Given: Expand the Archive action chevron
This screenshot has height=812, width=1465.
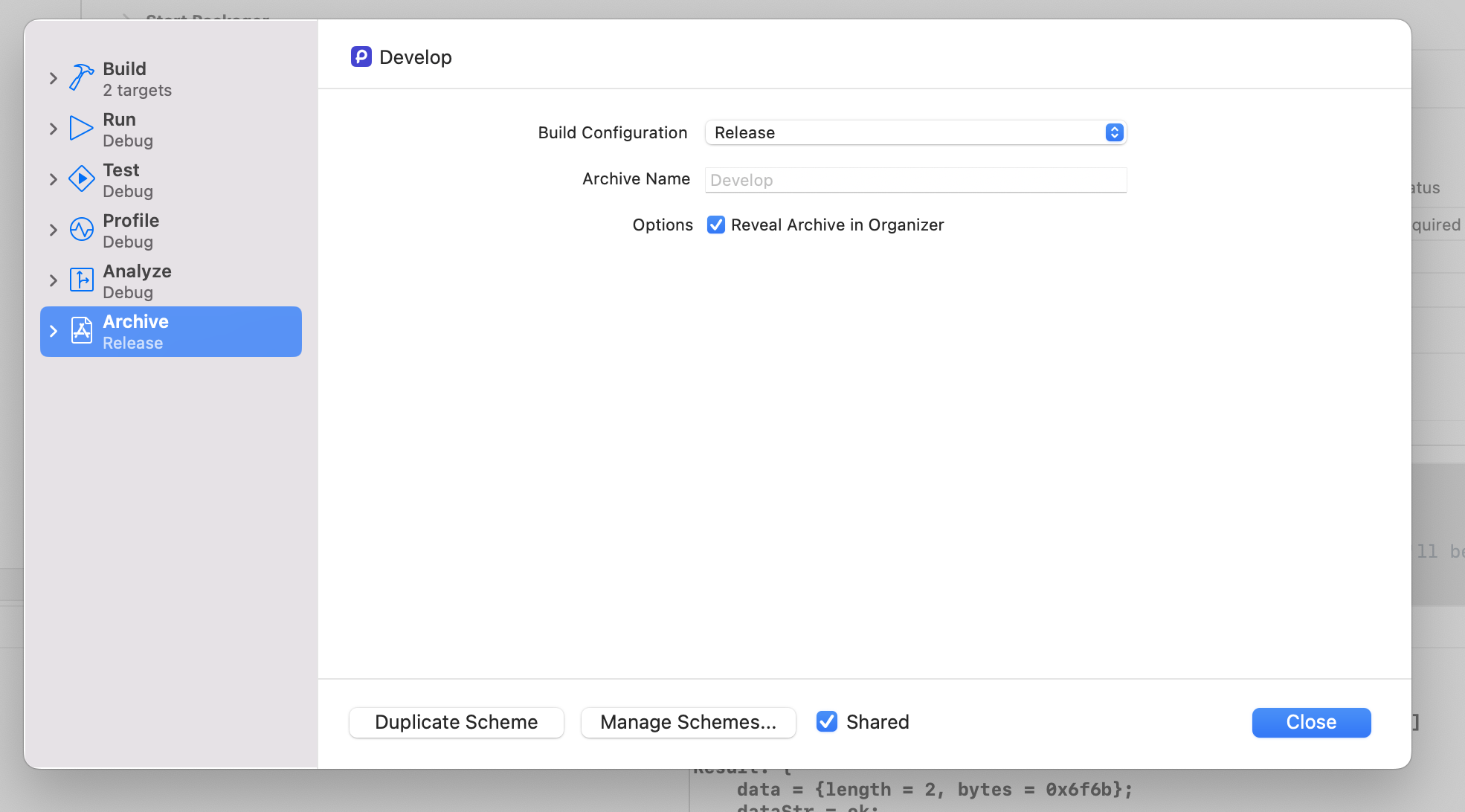Looking at the screenshot, I should pyautogui.click(x=53, y=331).
